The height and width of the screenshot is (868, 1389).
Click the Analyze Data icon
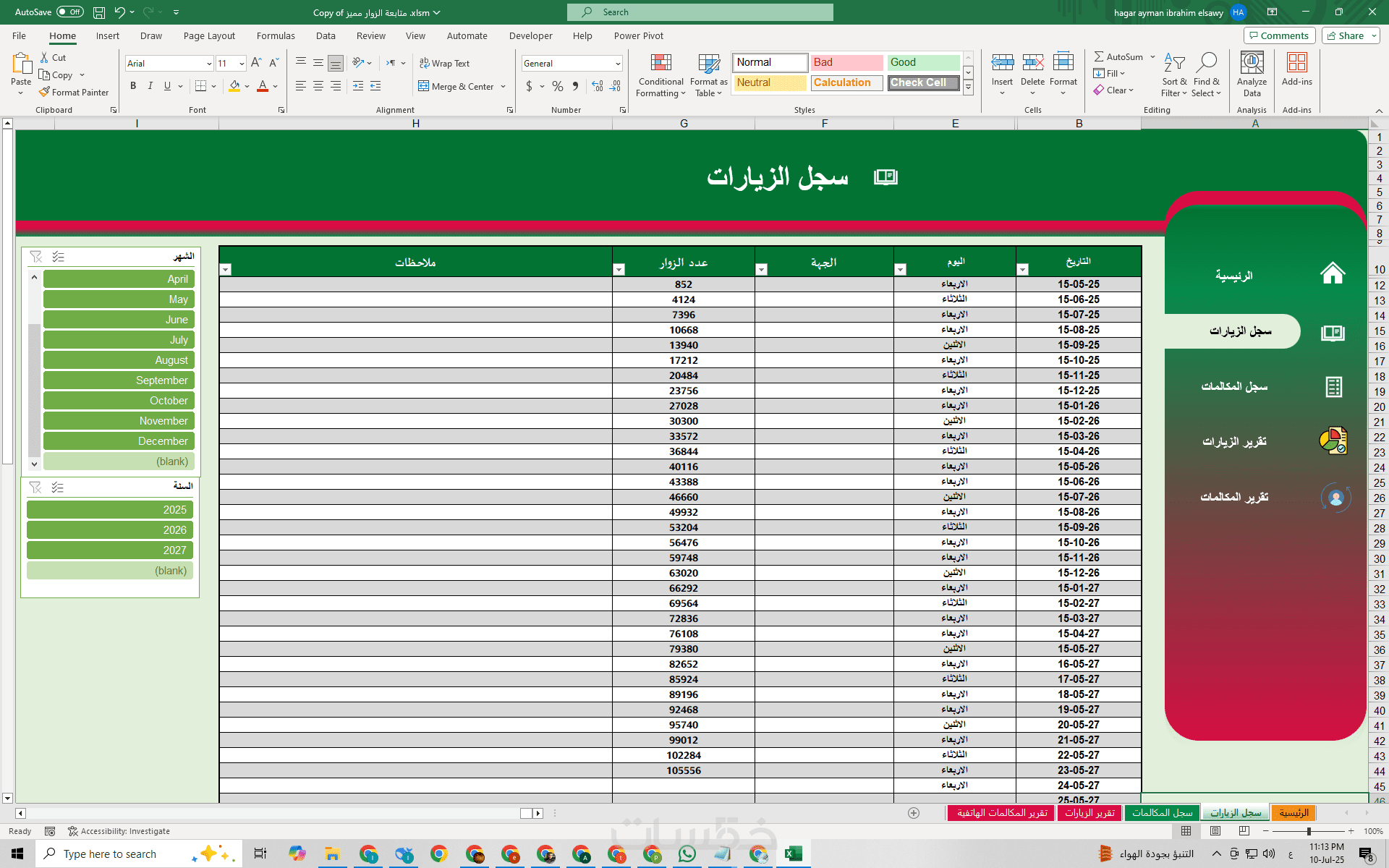[1252, 64]
